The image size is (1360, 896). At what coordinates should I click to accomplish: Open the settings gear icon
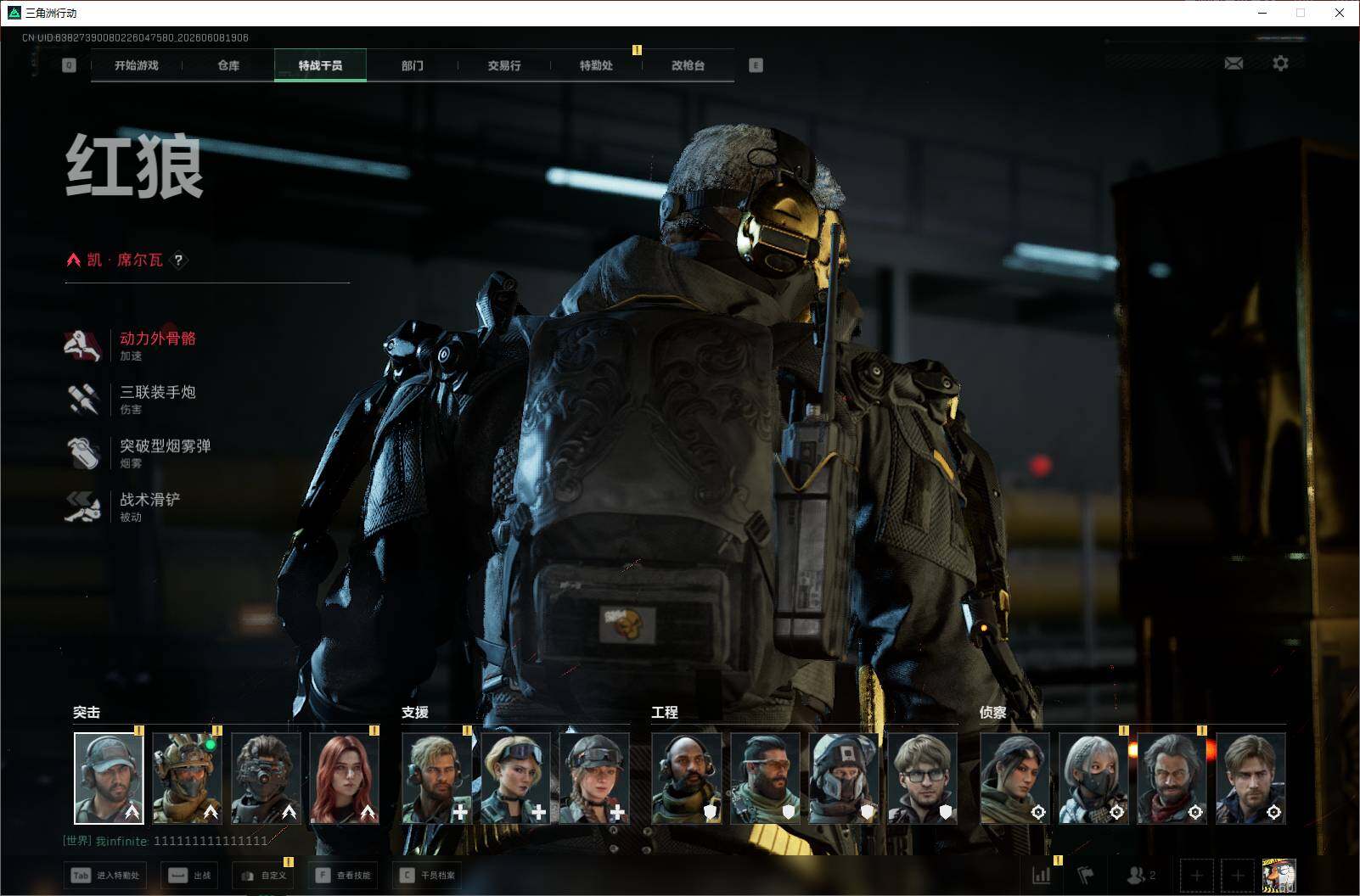pos(1280,64)
